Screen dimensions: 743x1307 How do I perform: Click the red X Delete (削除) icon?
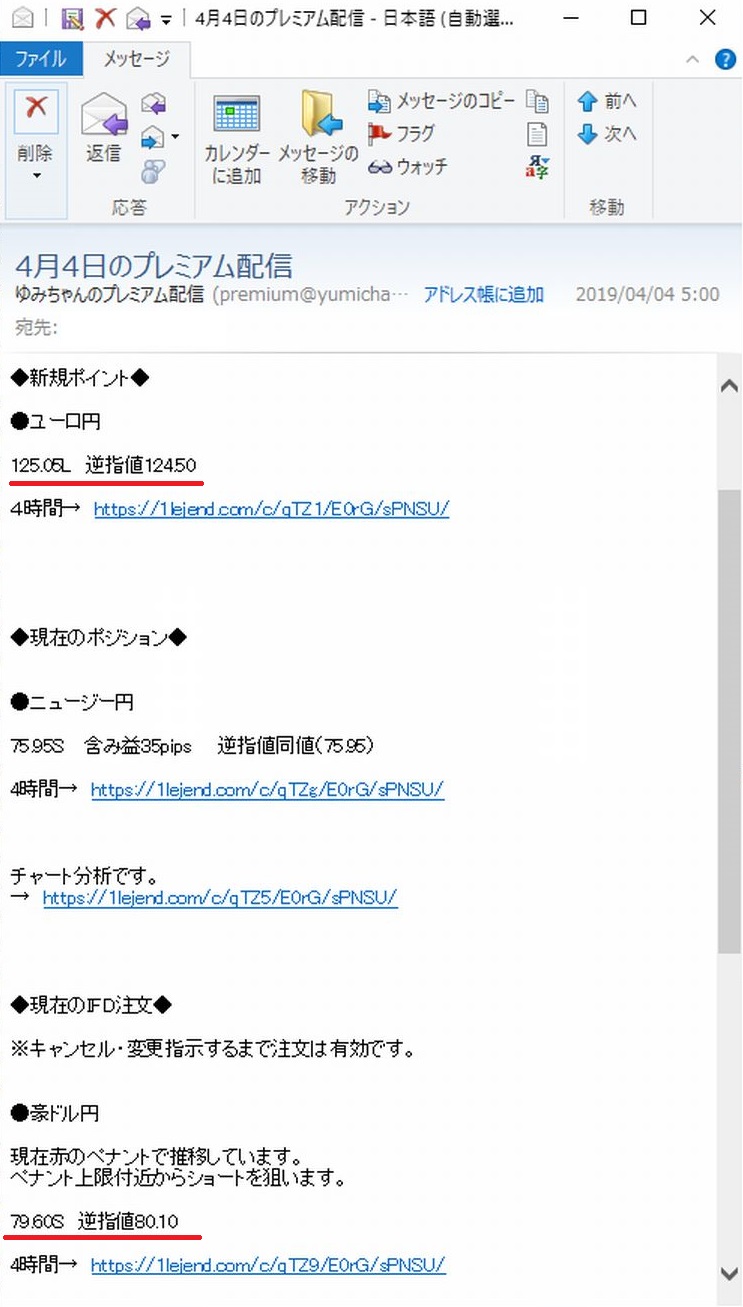[36, 109]
